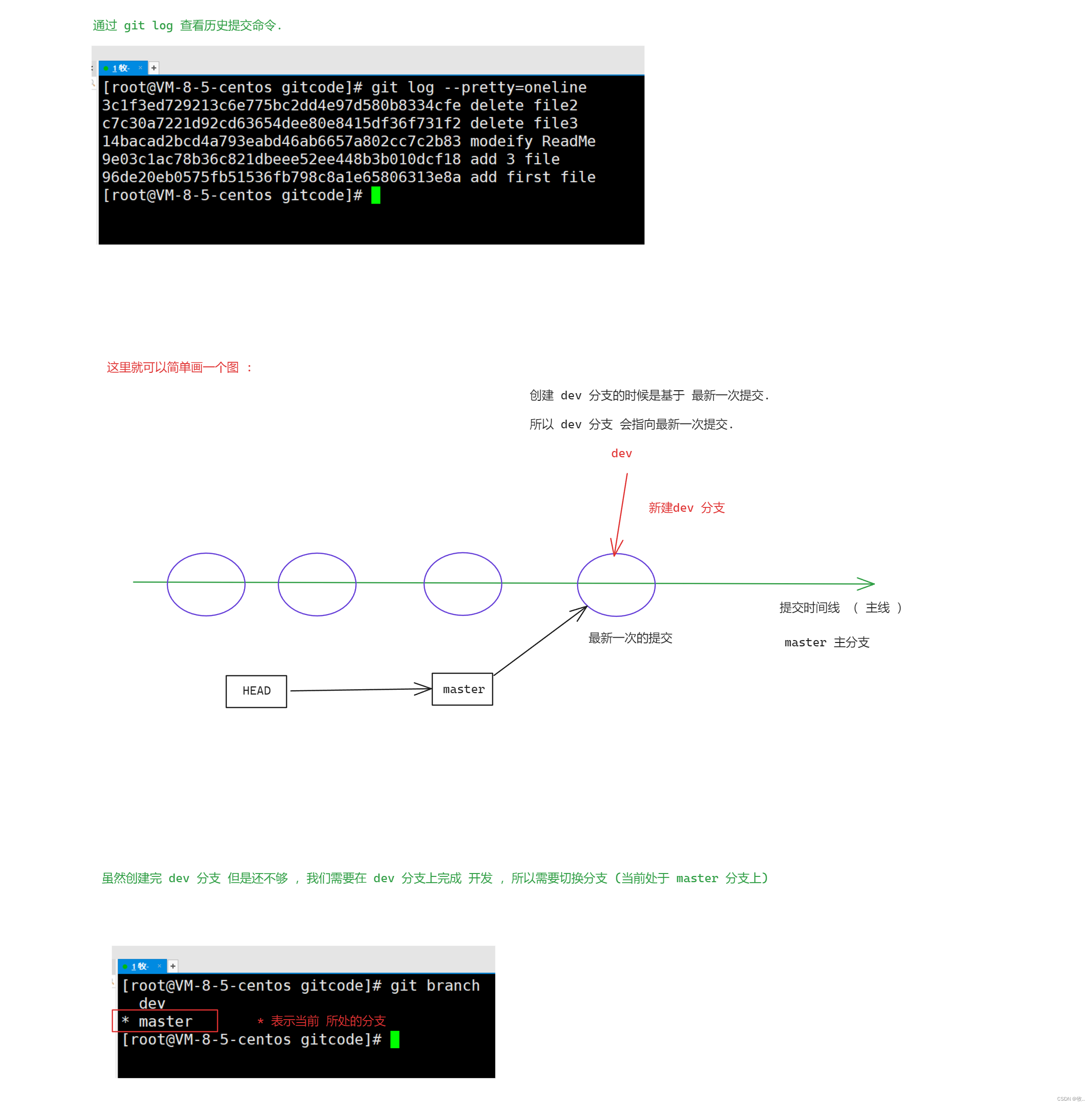Close the top terminal's session tab

click(x=140, y=68)
